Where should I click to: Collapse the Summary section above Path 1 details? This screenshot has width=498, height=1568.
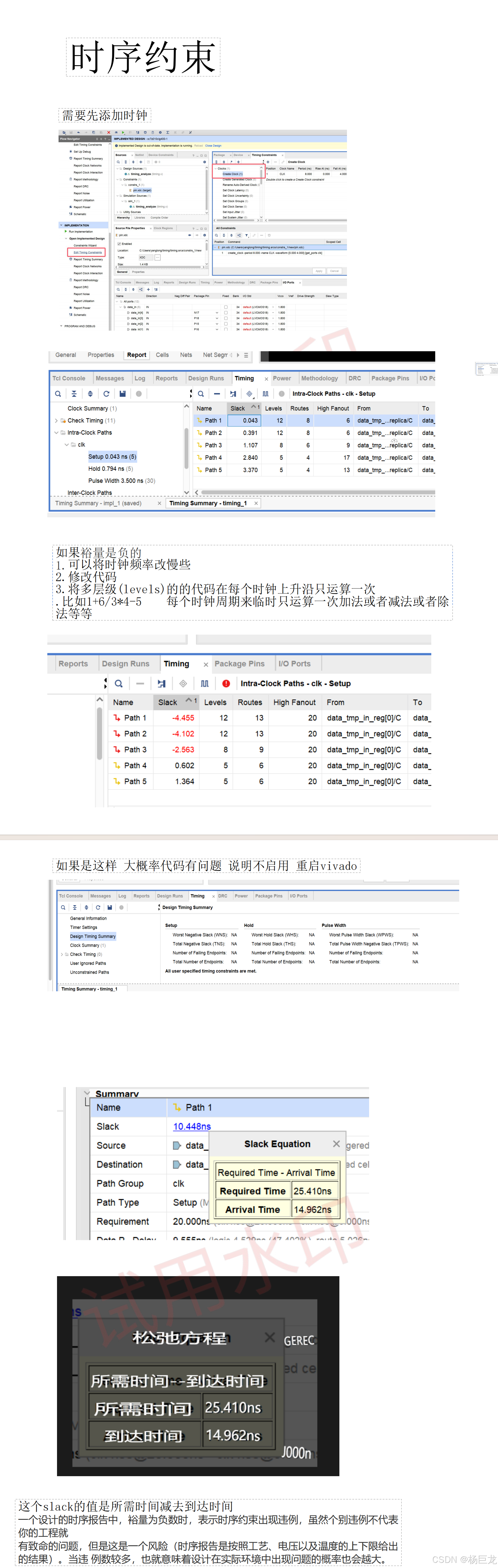click(87, 1093)
